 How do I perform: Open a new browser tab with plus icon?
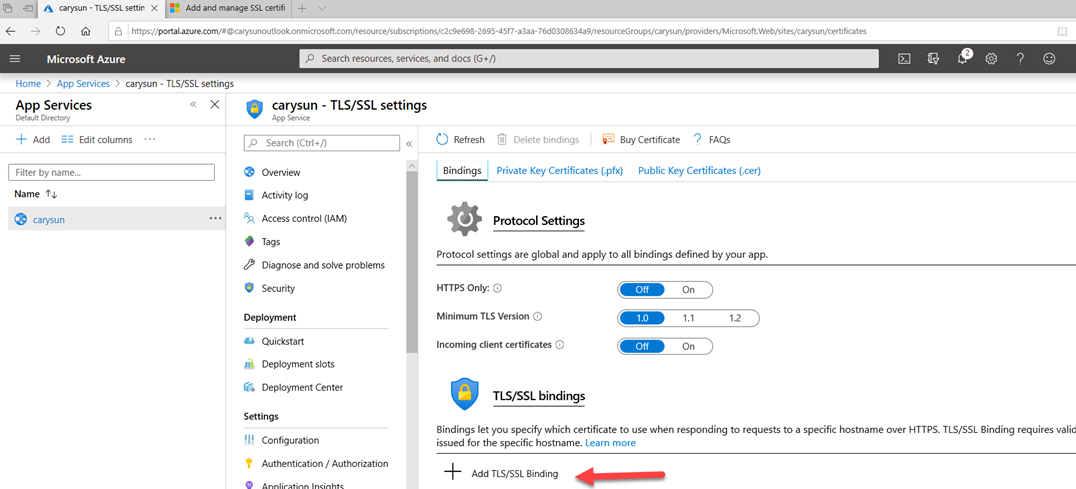click(x=302, y=9)
